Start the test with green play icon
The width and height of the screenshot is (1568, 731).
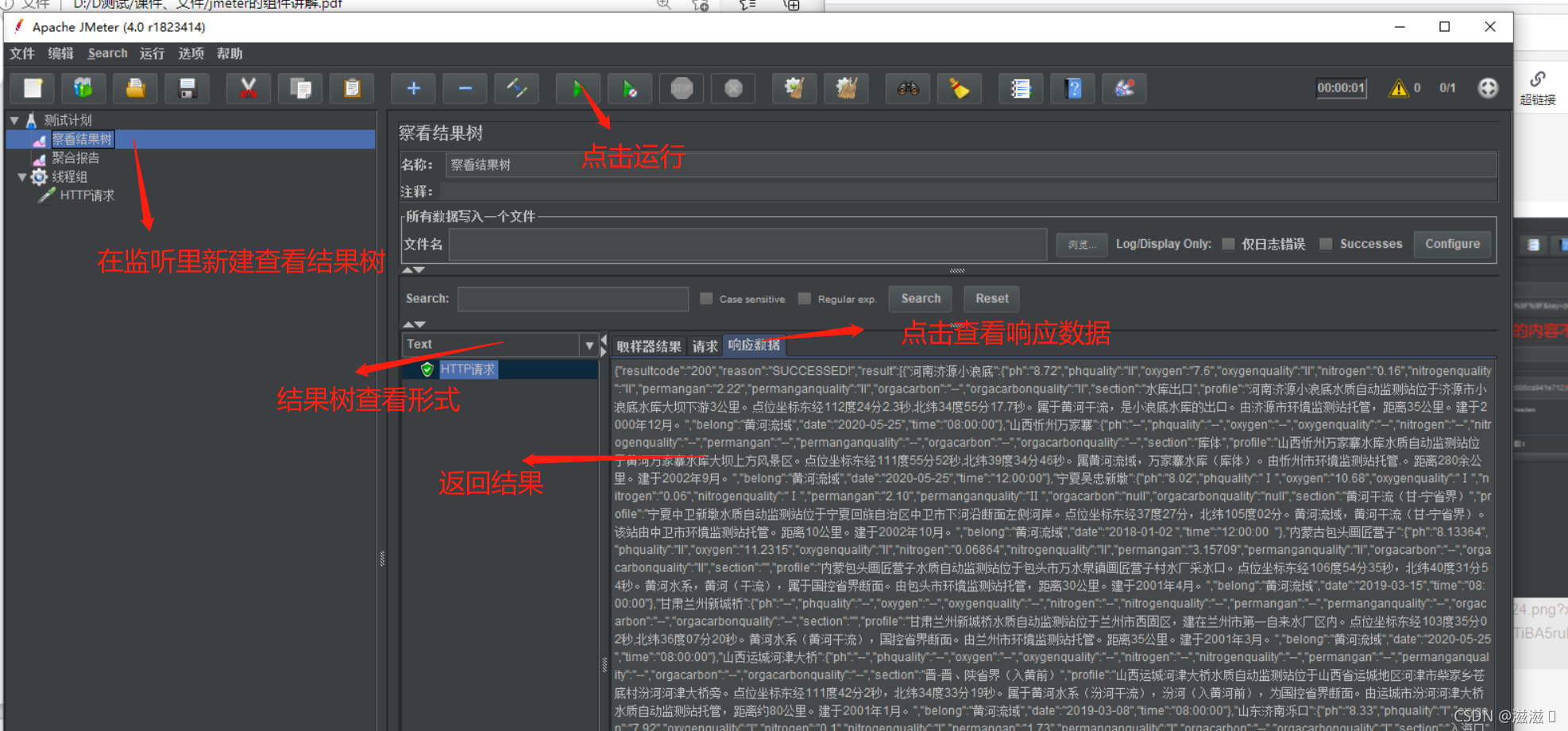coord(578,88)
